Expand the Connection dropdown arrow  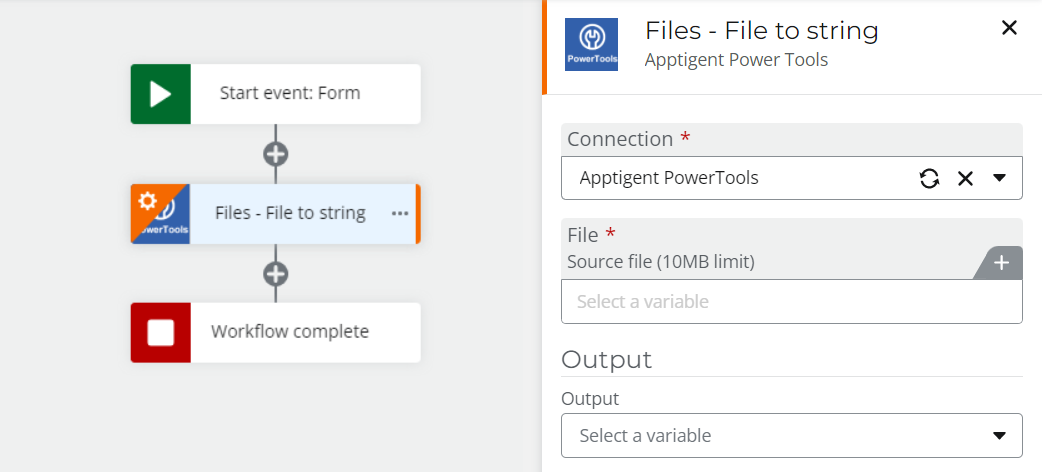coord(999,178)
